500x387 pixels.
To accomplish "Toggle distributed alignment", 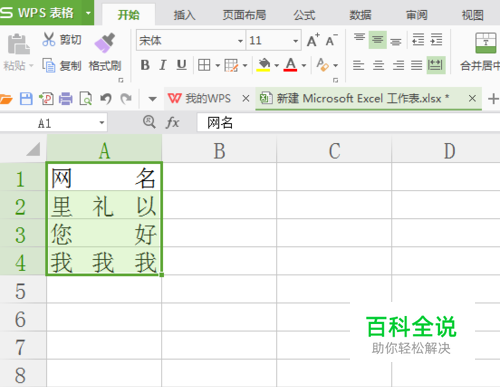I will pos(436,65).
